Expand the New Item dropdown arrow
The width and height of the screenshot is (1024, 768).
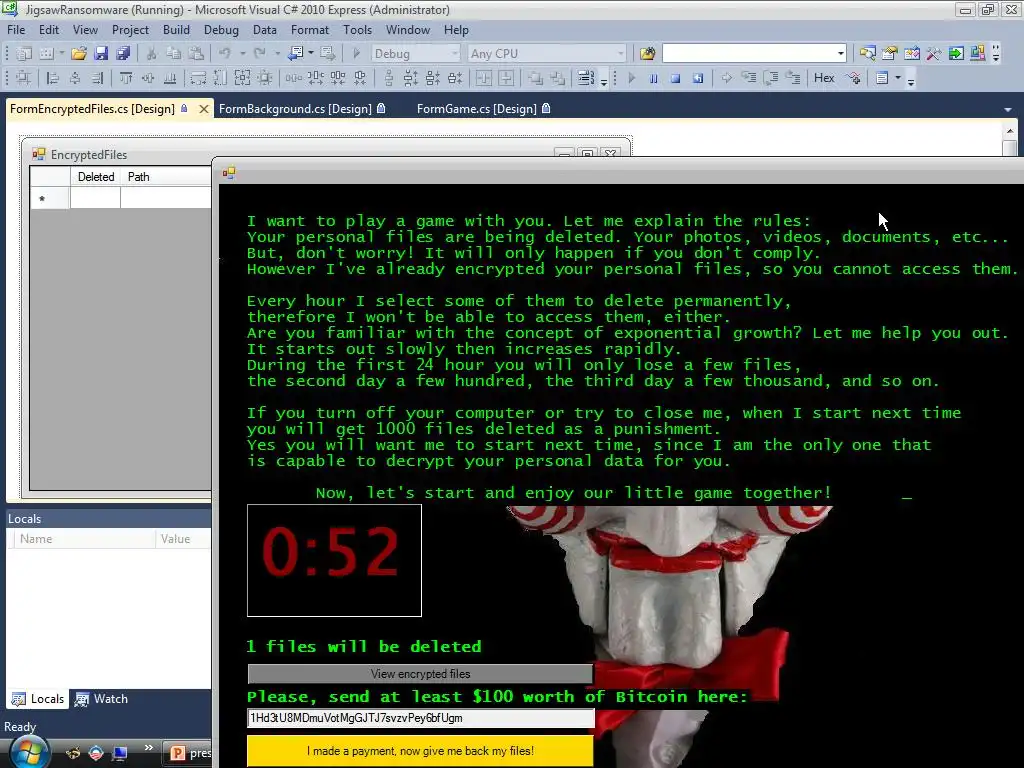(62, 54)
